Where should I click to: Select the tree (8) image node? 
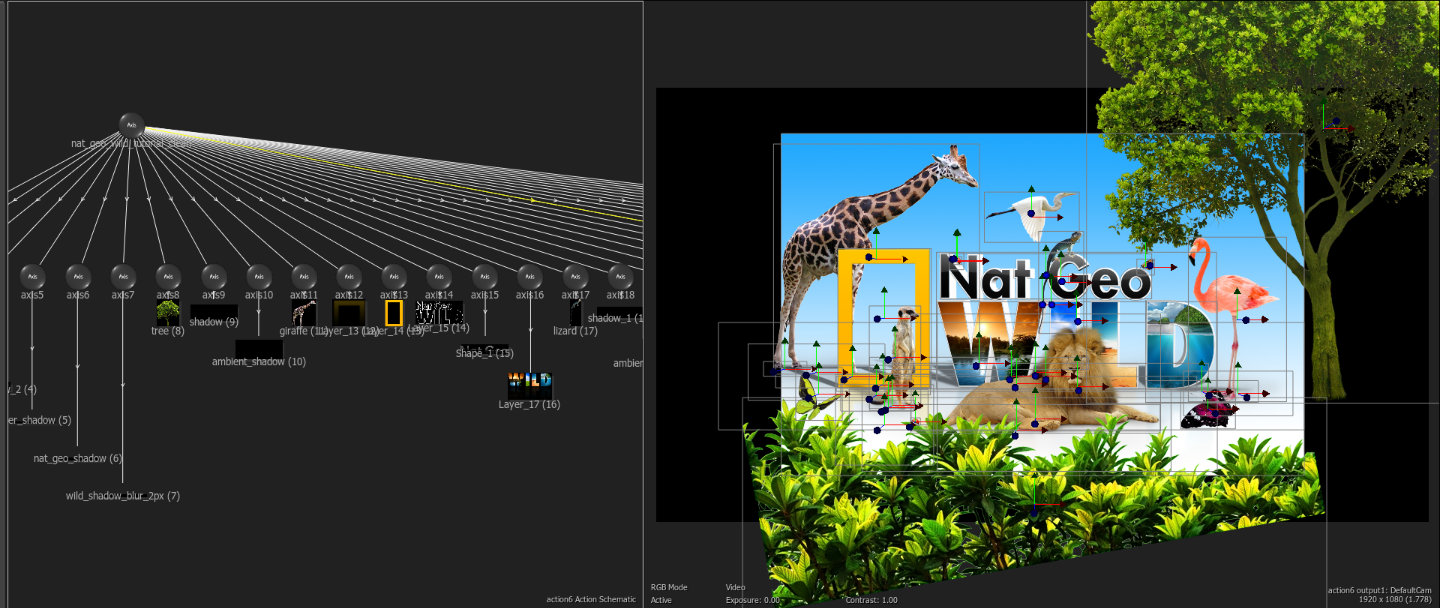pos(168,313)
